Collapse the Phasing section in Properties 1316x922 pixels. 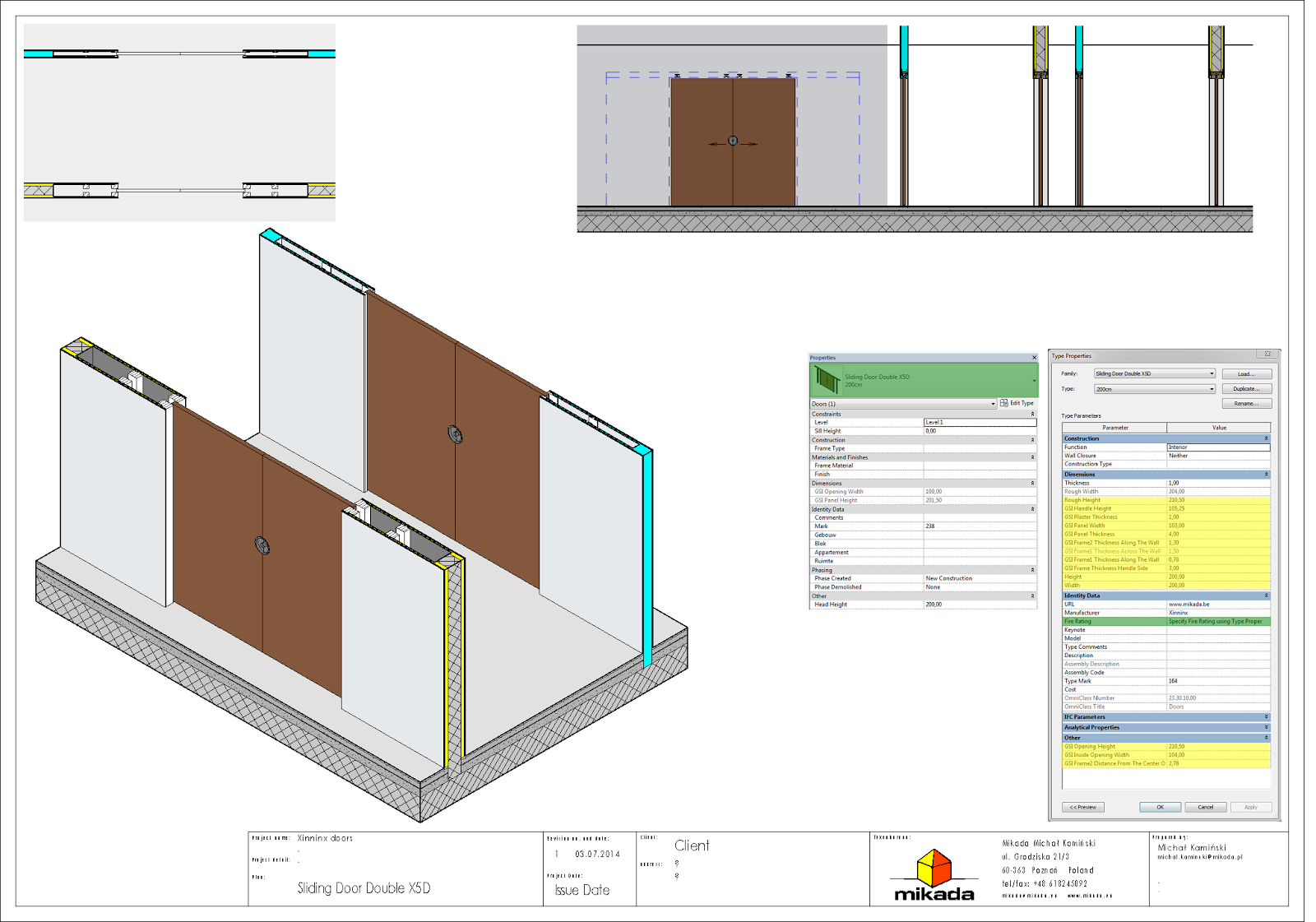(x=1032, y=570)
